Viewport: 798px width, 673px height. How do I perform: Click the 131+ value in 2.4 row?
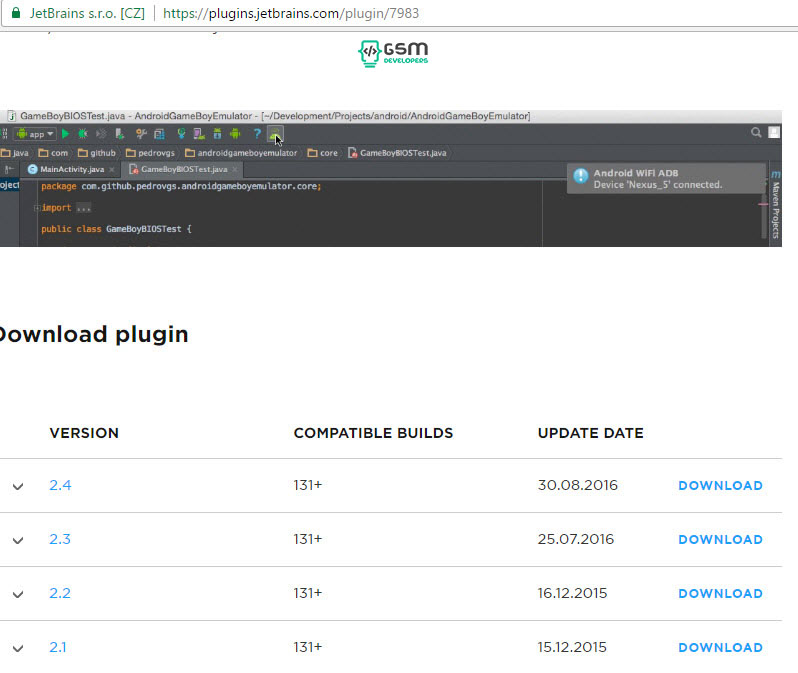click(307, 485)
